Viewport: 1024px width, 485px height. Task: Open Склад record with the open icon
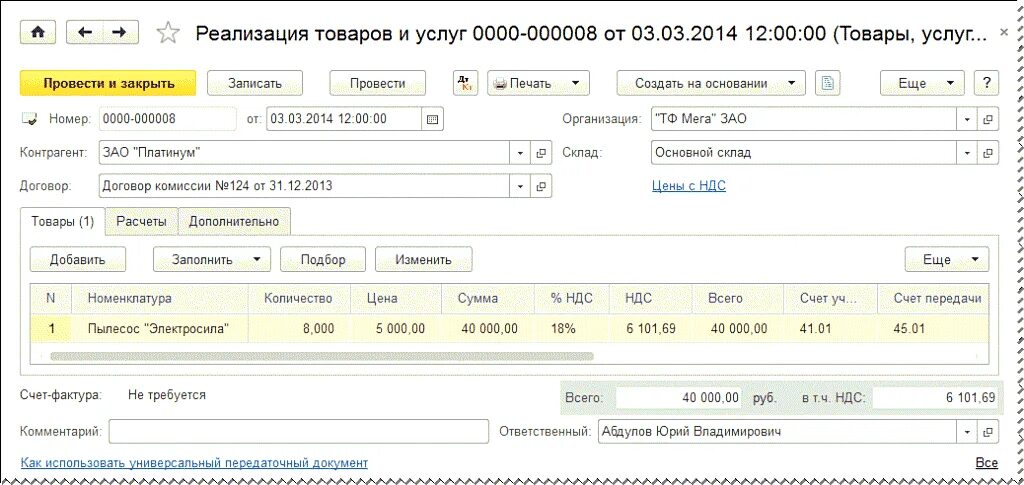pos(988,153)
